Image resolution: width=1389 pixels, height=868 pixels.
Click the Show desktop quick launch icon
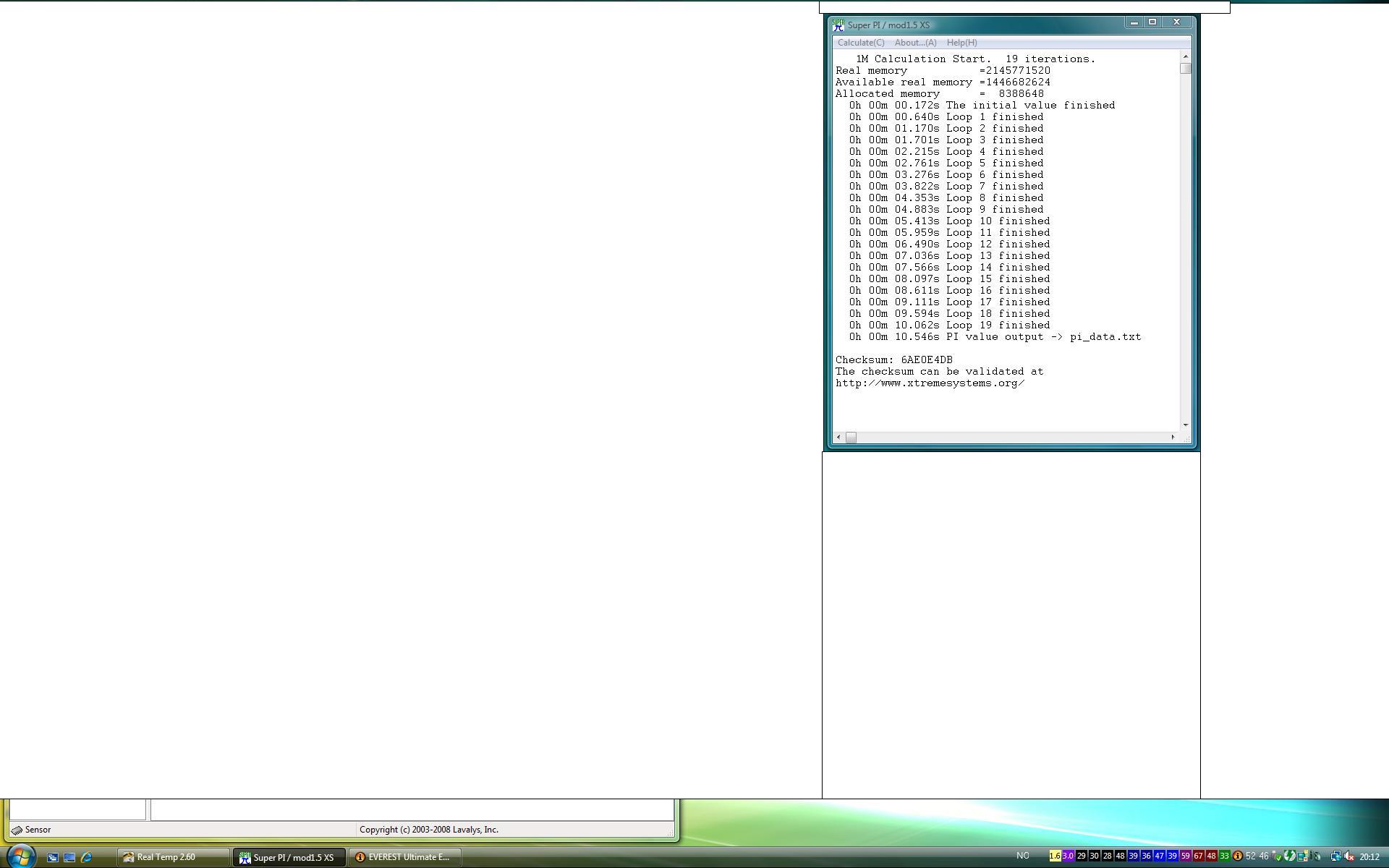69,857
